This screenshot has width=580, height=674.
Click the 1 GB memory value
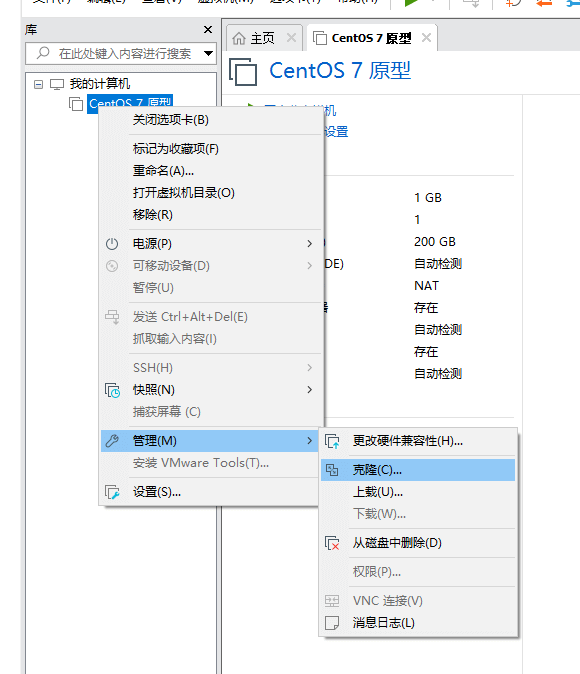point(428,198)
